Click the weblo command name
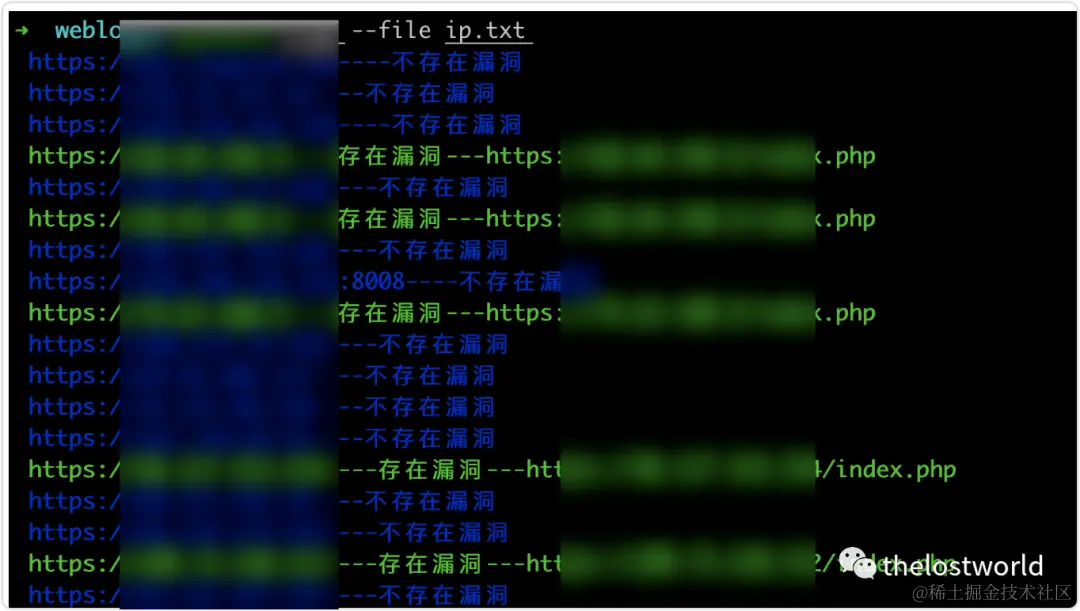This screenshot has width=1080, height=611. click(x=87, y=30)
